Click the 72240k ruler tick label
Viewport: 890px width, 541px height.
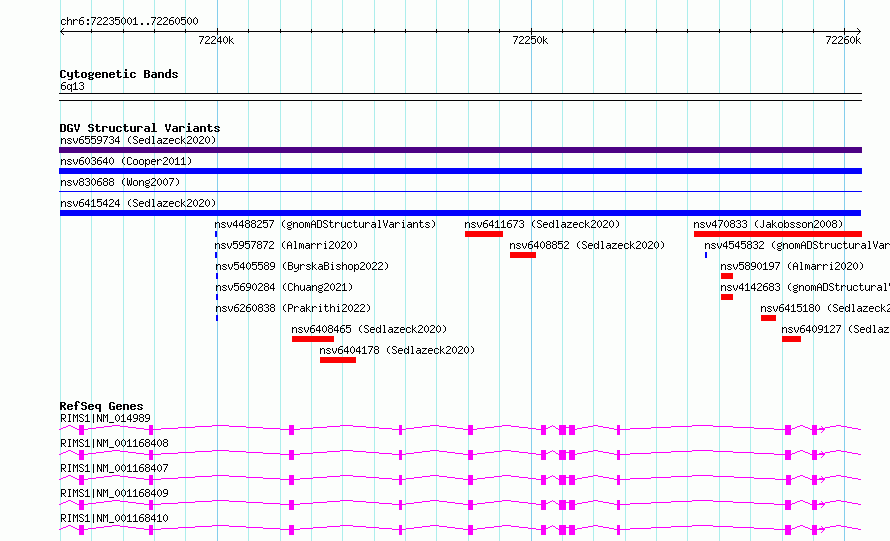[x=216, y=40]
